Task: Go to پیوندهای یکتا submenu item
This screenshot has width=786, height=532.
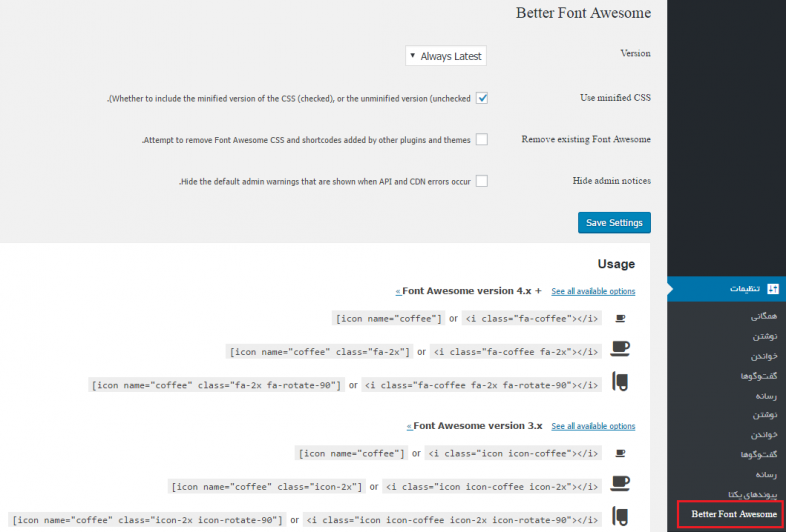Action: point(752,494)
